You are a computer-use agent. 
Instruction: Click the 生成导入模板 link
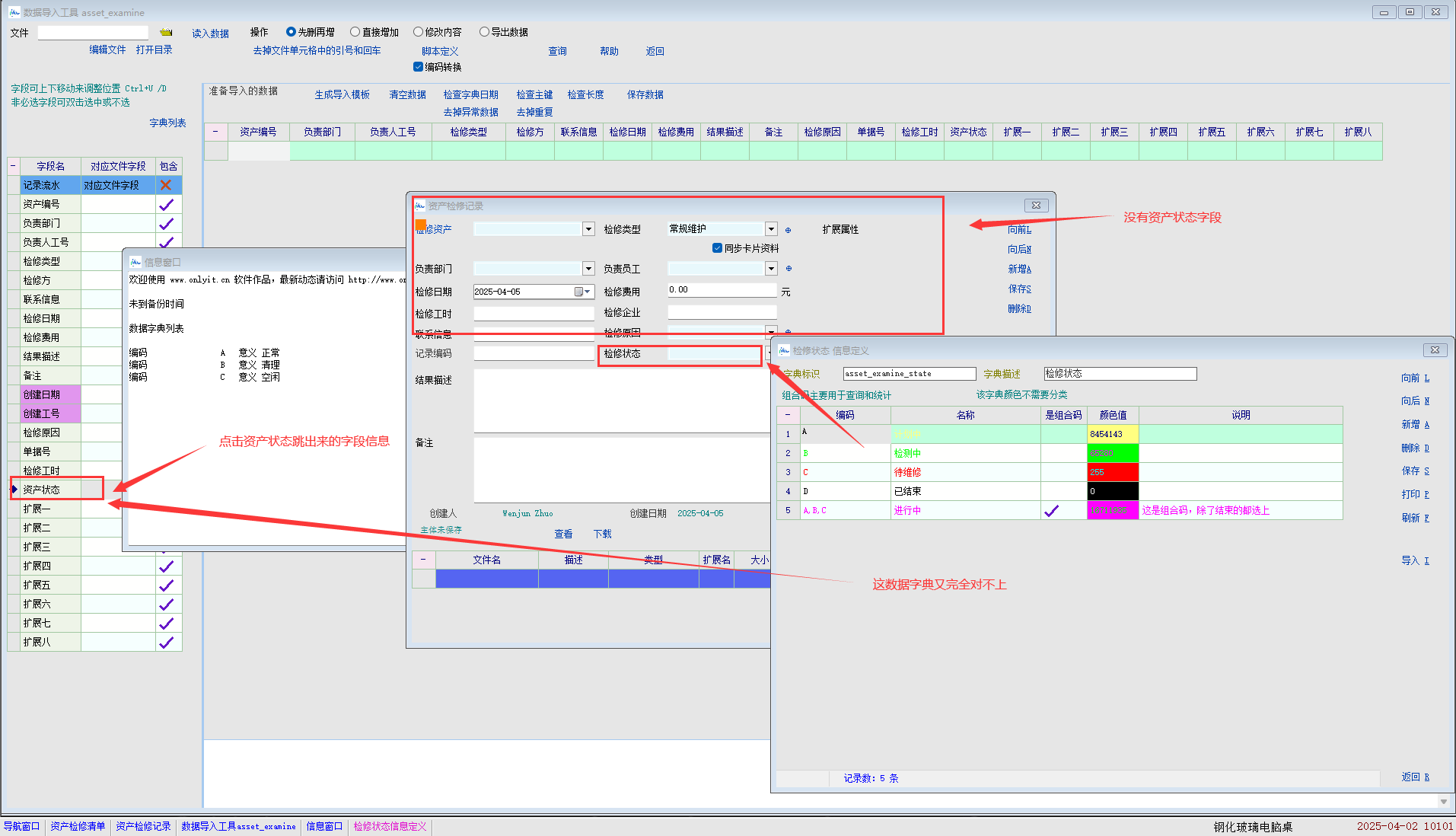(x=342, y=94)
